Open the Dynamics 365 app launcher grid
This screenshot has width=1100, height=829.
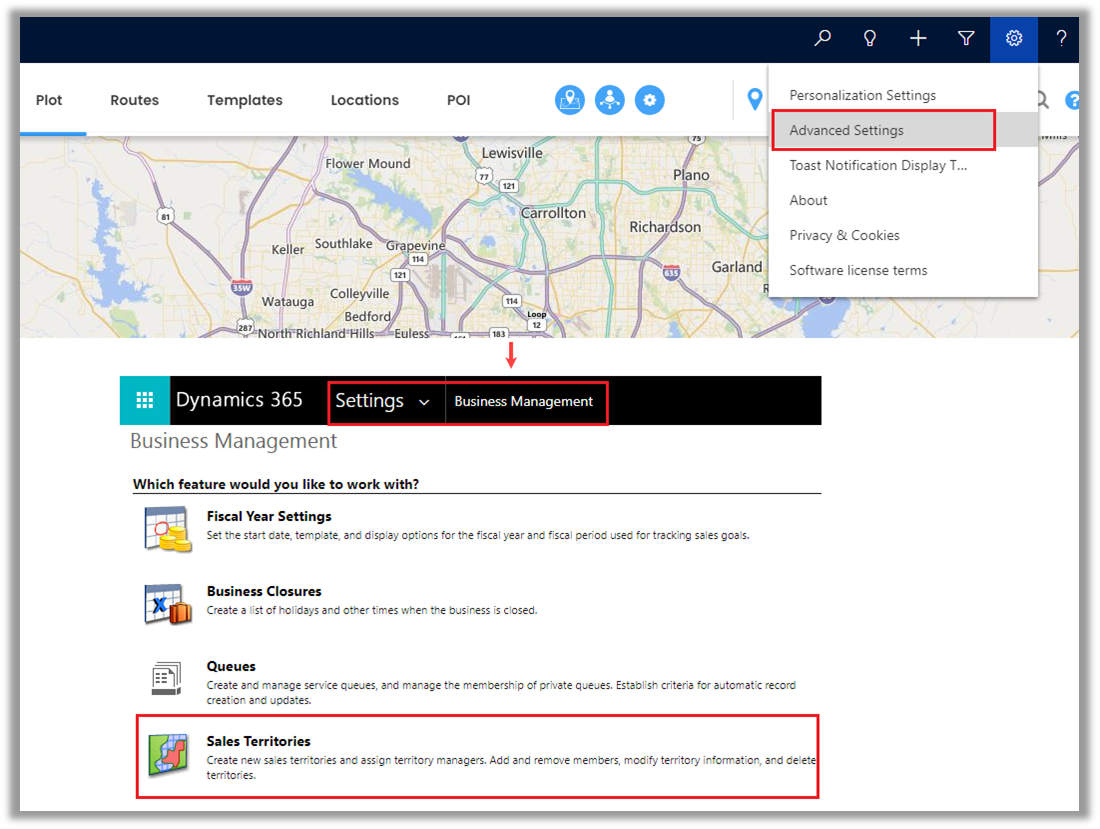pyautogui.click(x=145, y=401)
